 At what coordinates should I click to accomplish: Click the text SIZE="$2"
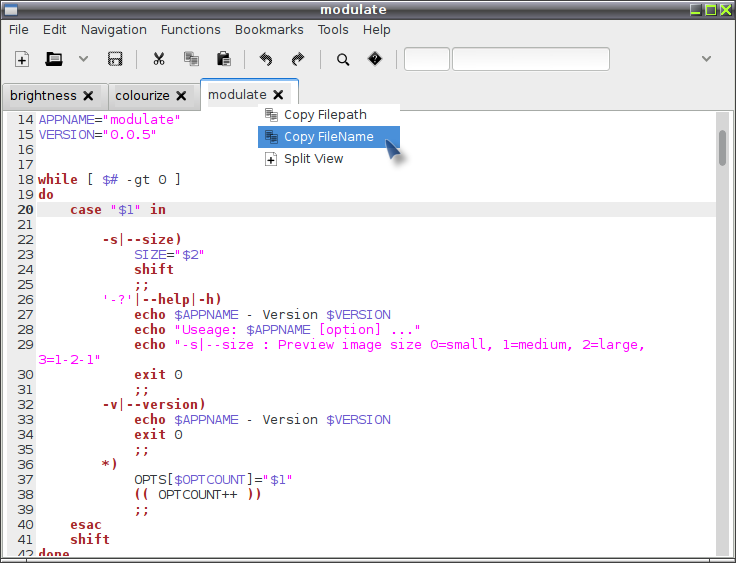[169, 255]
